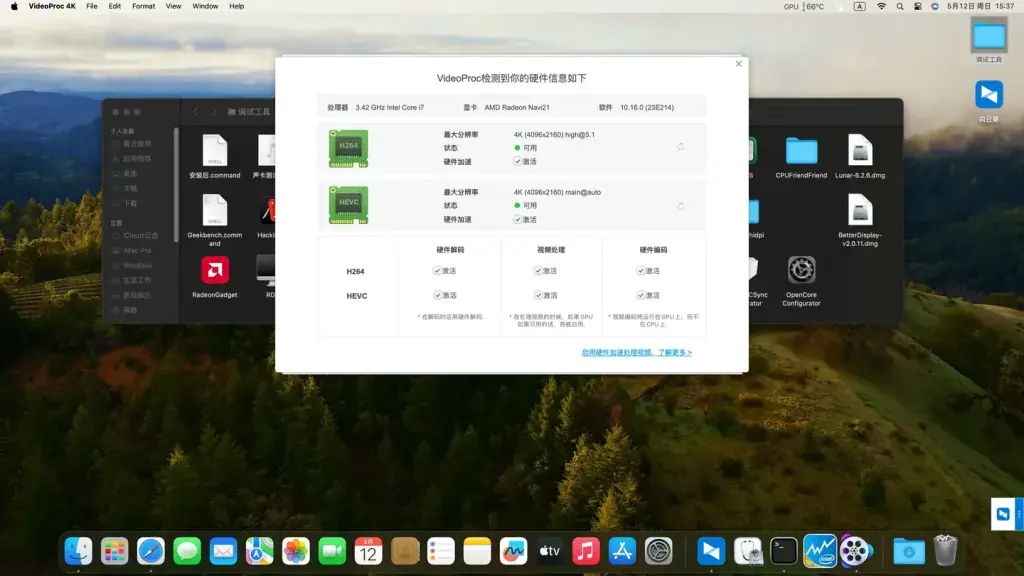Select Lunar-6.2.6.dmg in Finder window
The width and height of the screenshot is (1024, 576).
[859, 156]
